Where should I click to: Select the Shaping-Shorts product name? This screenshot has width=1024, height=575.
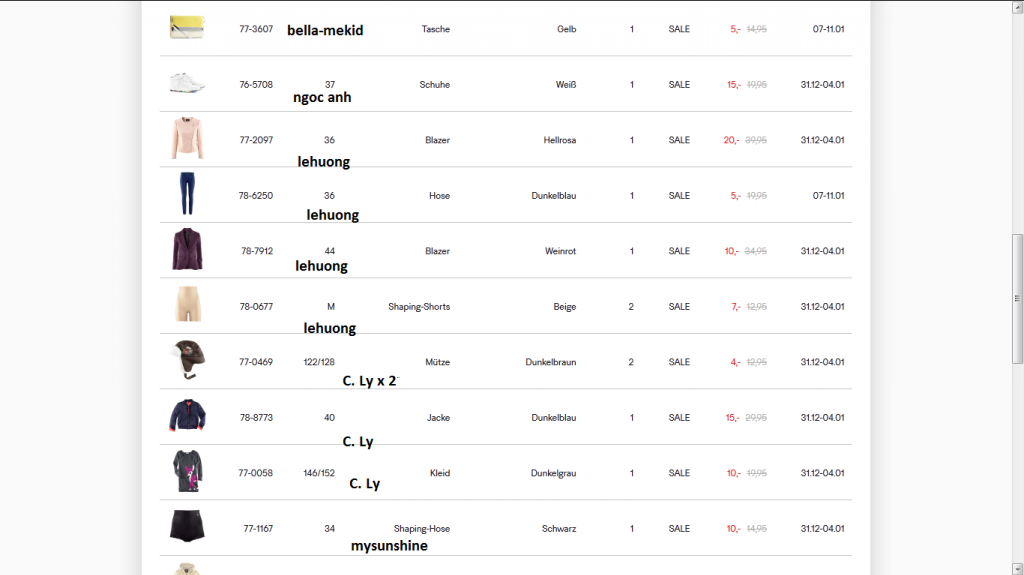[419, 307]
